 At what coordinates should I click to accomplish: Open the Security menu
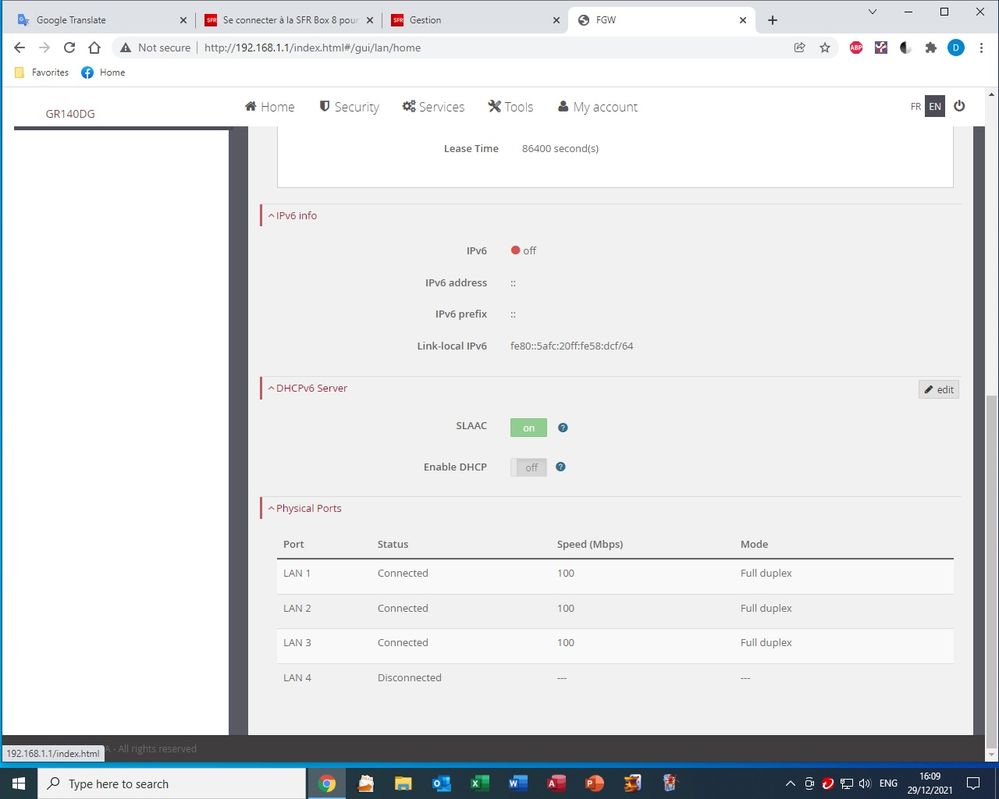349,107
